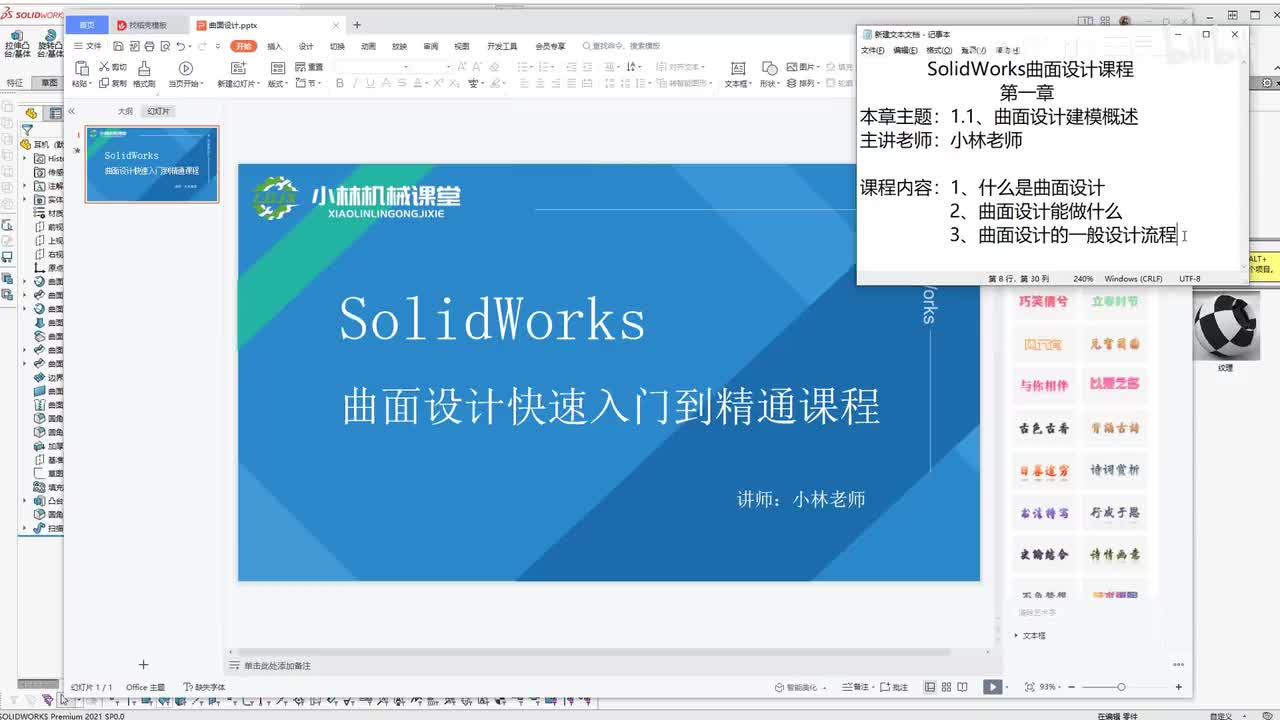
Task: Open the 设计 (Design) ribbon tab
Action: [306, 46]
